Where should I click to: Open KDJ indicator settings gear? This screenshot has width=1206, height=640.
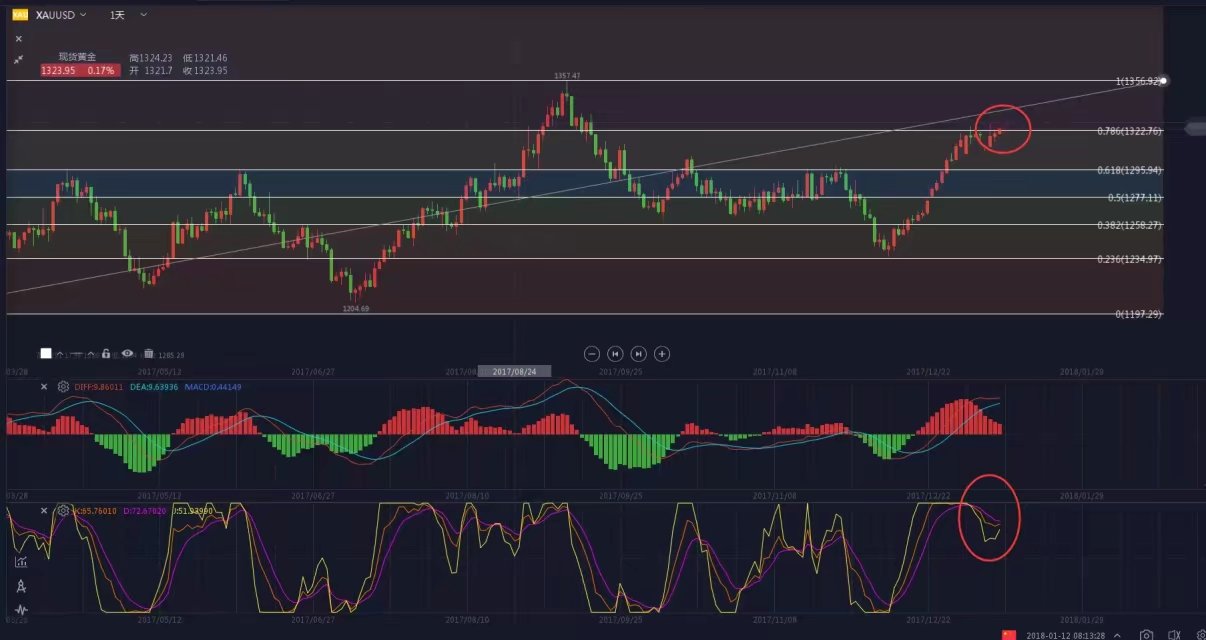click(x=64, y=510)
